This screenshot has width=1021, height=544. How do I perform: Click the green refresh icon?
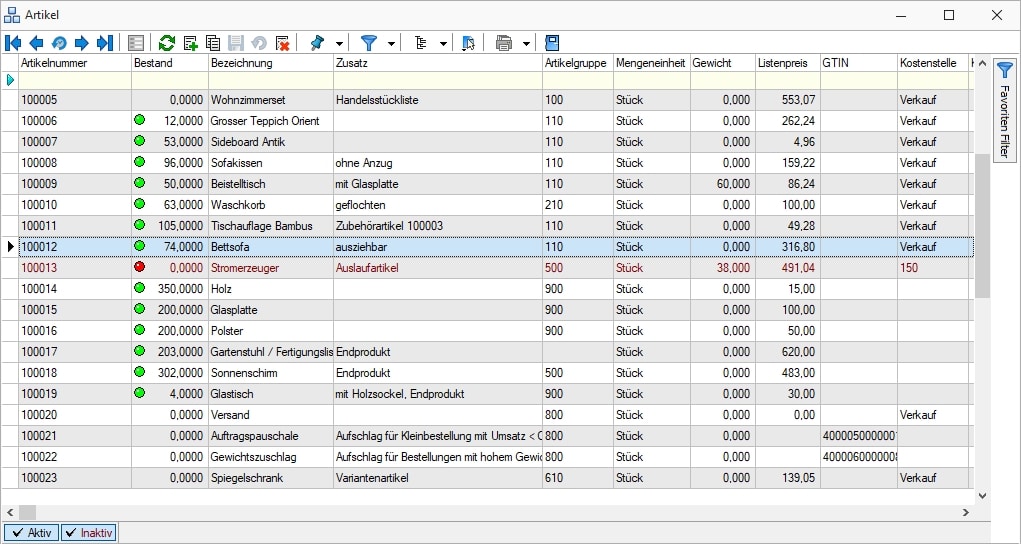click(x=167, y=43)
